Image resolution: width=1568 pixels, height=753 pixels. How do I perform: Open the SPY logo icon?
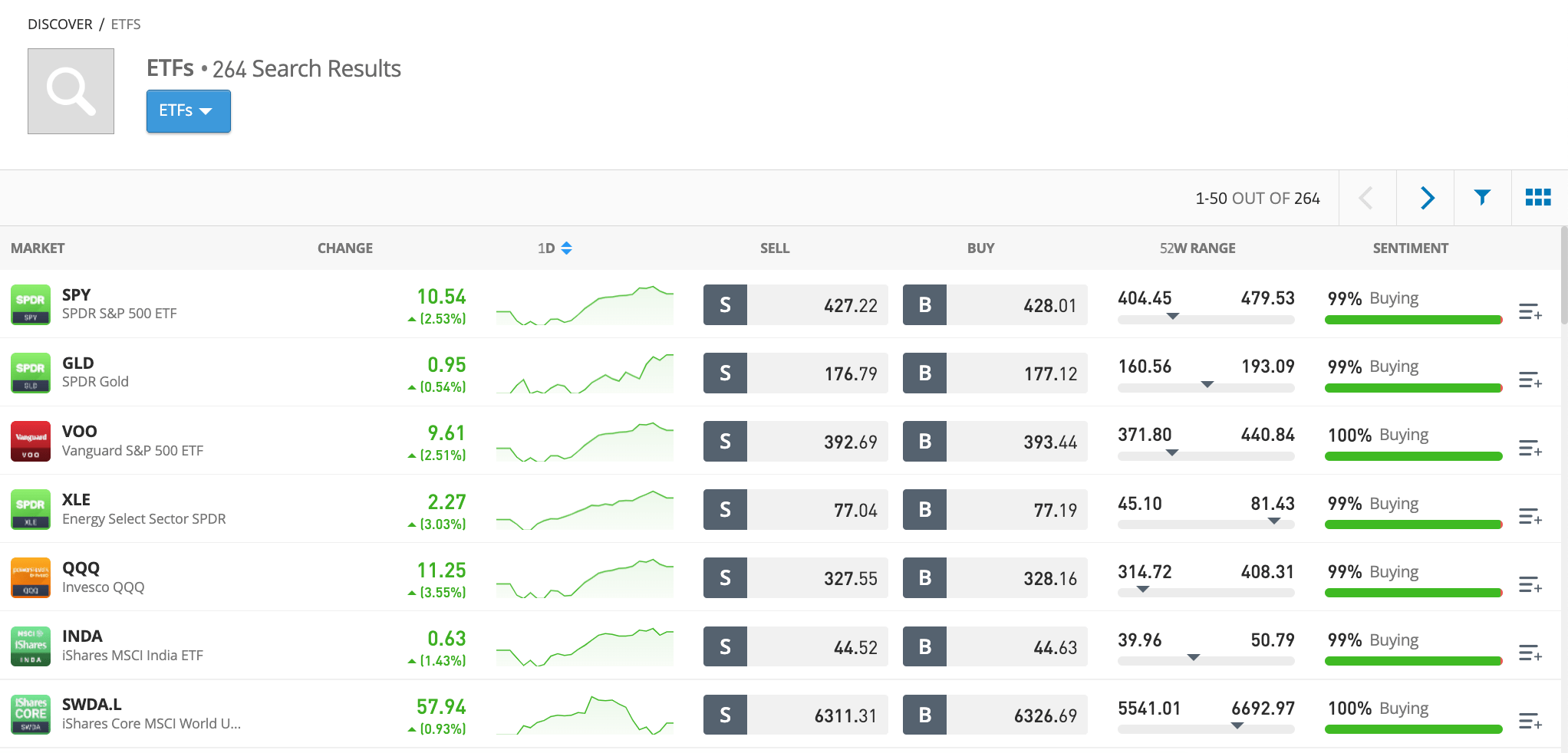tap(31, 304)
